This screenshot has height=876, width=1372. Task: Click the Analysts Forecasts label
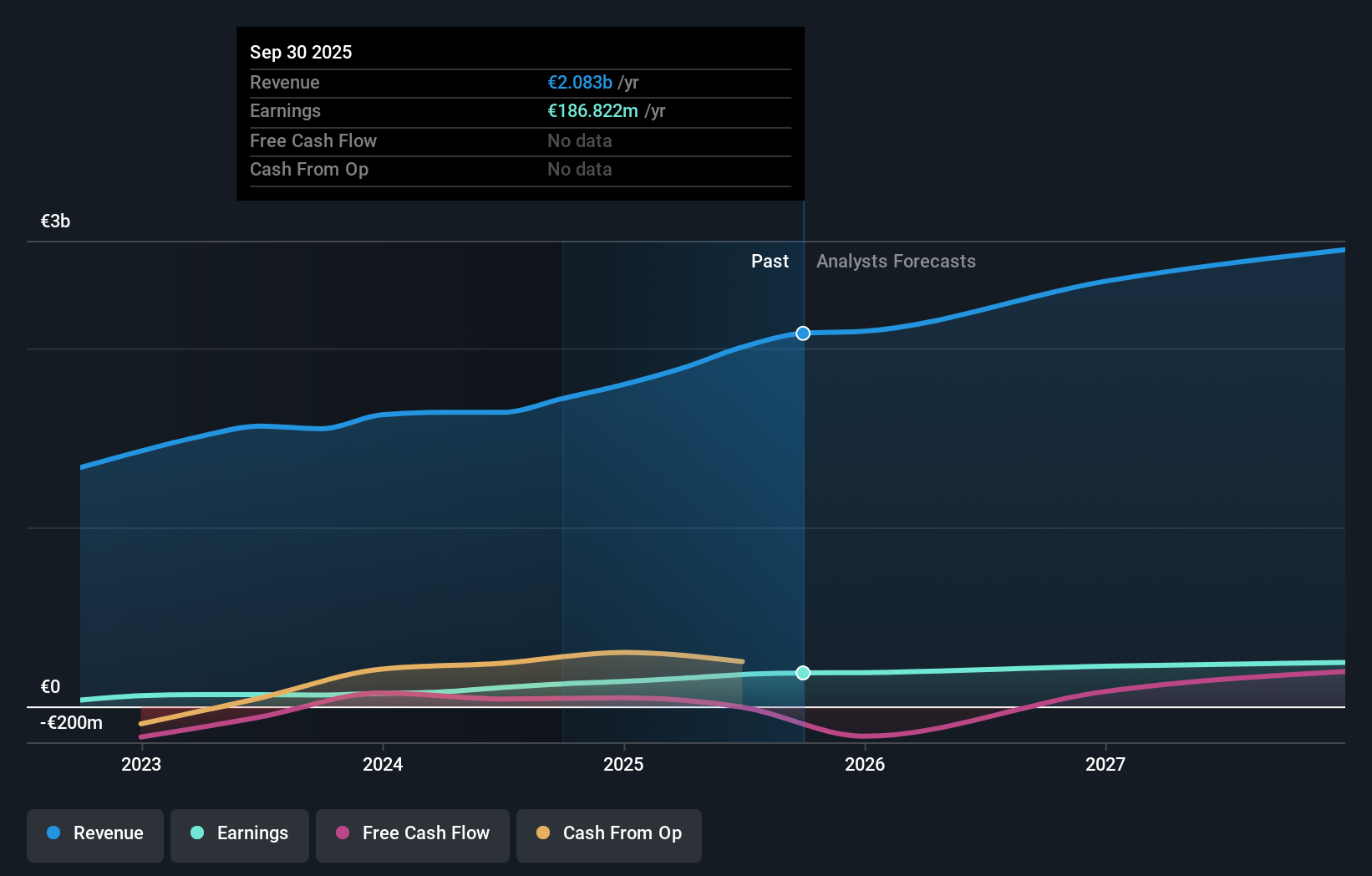pos(896,262)
